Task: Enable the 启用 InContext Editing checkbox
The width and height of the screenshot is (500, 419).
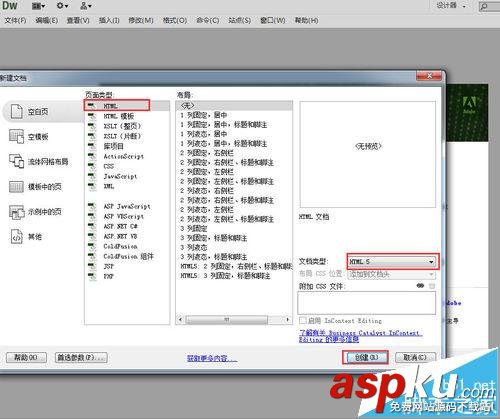Action: click(x=303, y=320)
